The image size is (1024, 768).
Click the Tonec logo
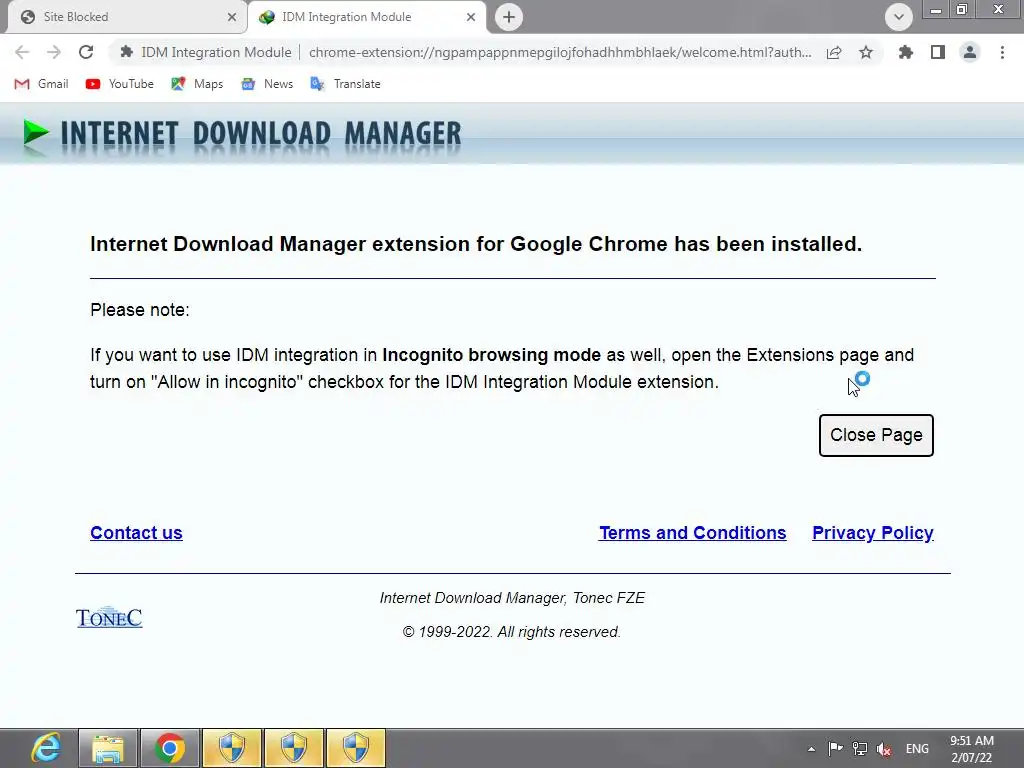[x=109, y=617]
